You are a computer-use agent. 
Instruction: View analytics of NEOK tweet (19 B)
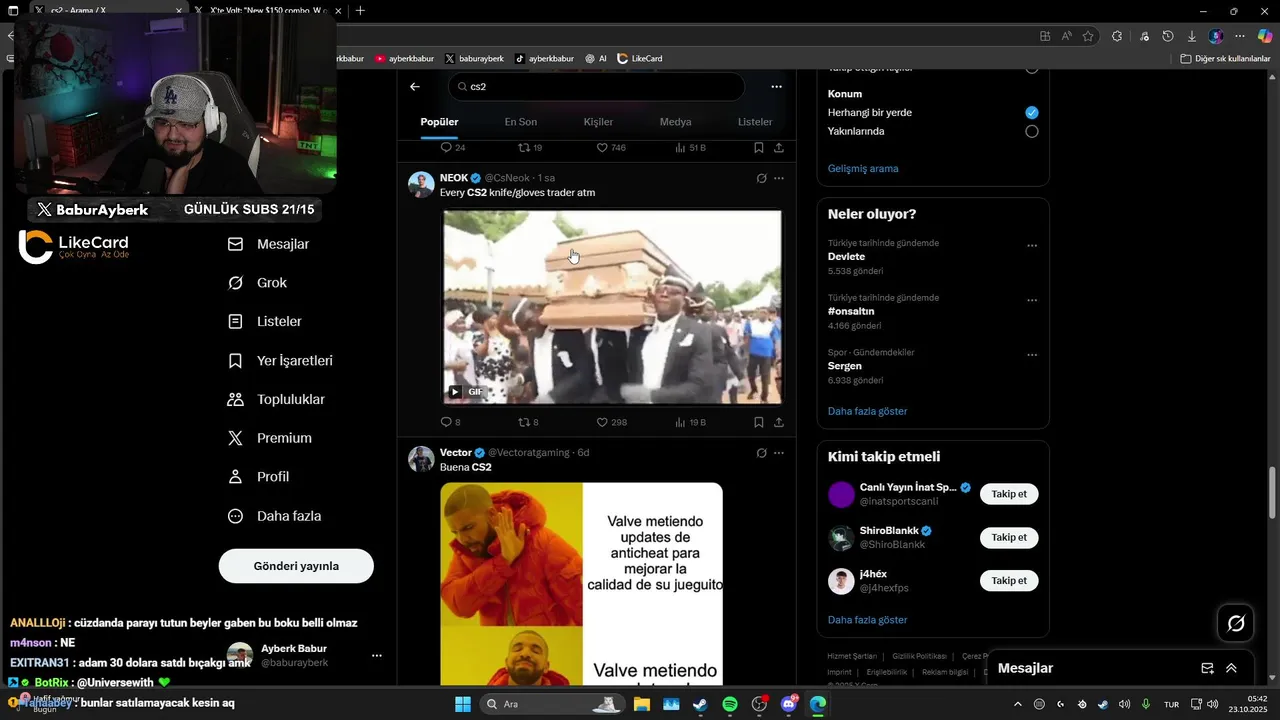click(690, 422)
